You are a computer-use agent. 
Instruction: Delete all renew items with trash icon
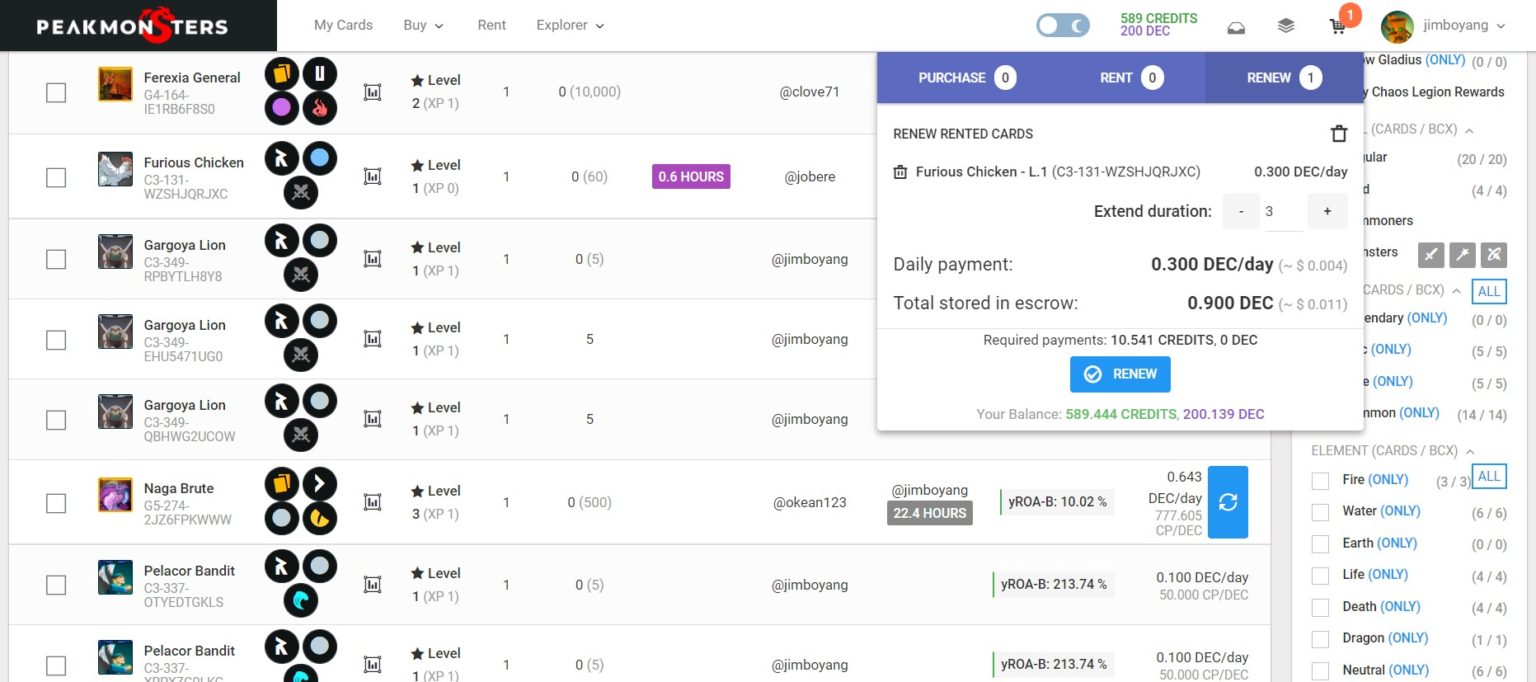[1338, 134]
